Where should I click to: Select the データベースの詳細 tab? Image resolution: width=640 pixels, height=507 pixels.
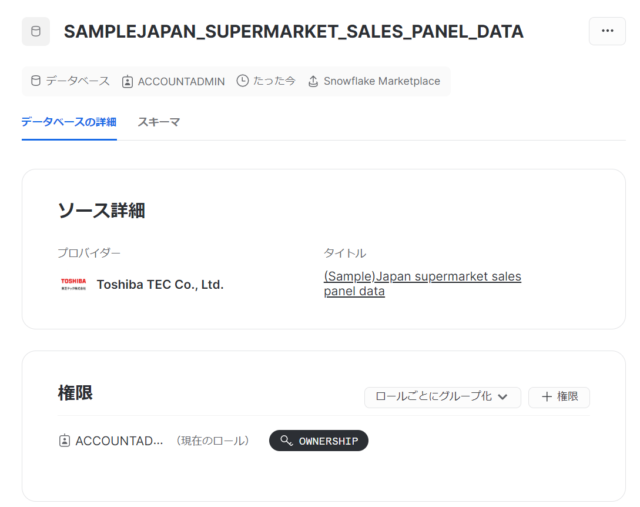pyautogui.click(x=69, y=122)
